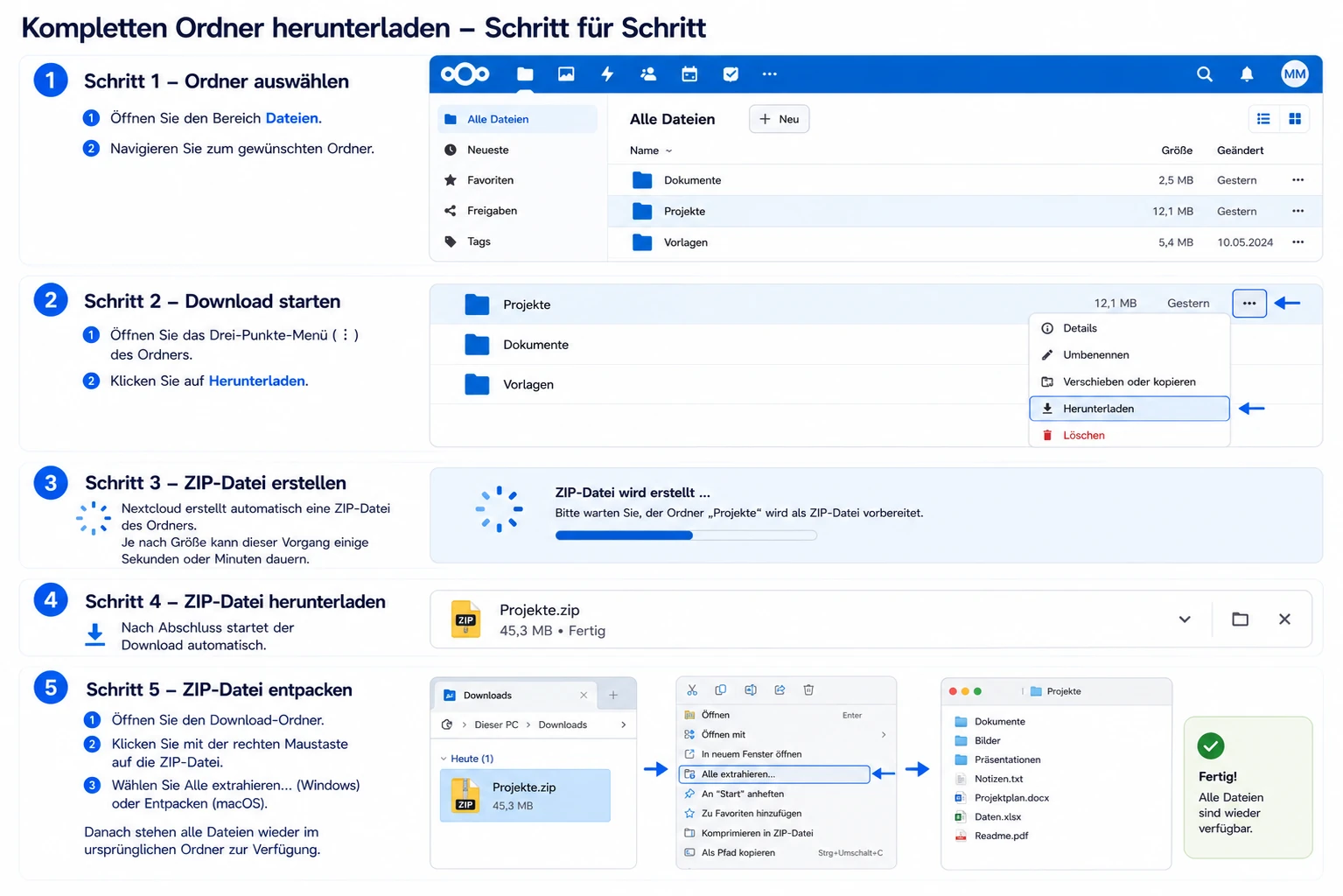This screenshot has height=896, width=1343.
Task: Open the Photos app icon in the header
Action: [x=566, y=74]
